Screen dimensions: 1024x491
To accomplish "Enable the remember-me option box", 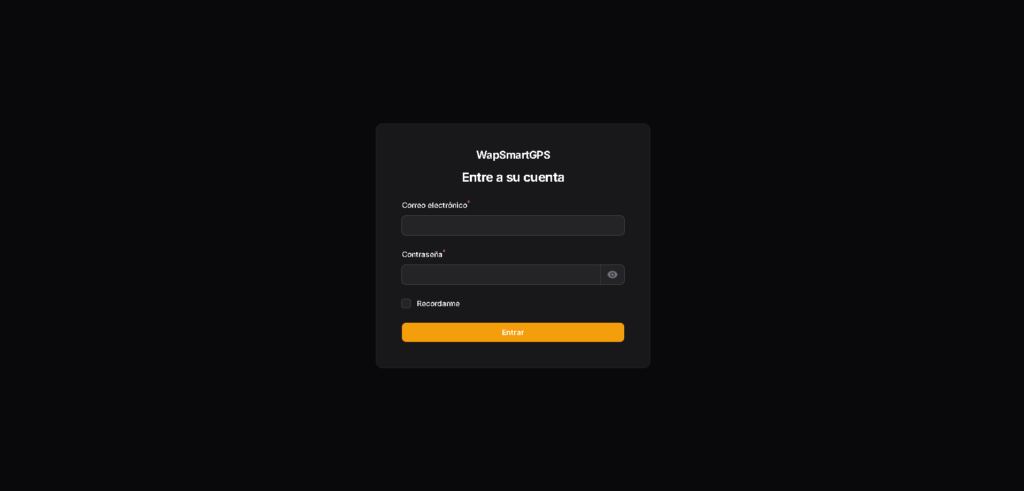I will pyautogui.click(x=406, y=304).
